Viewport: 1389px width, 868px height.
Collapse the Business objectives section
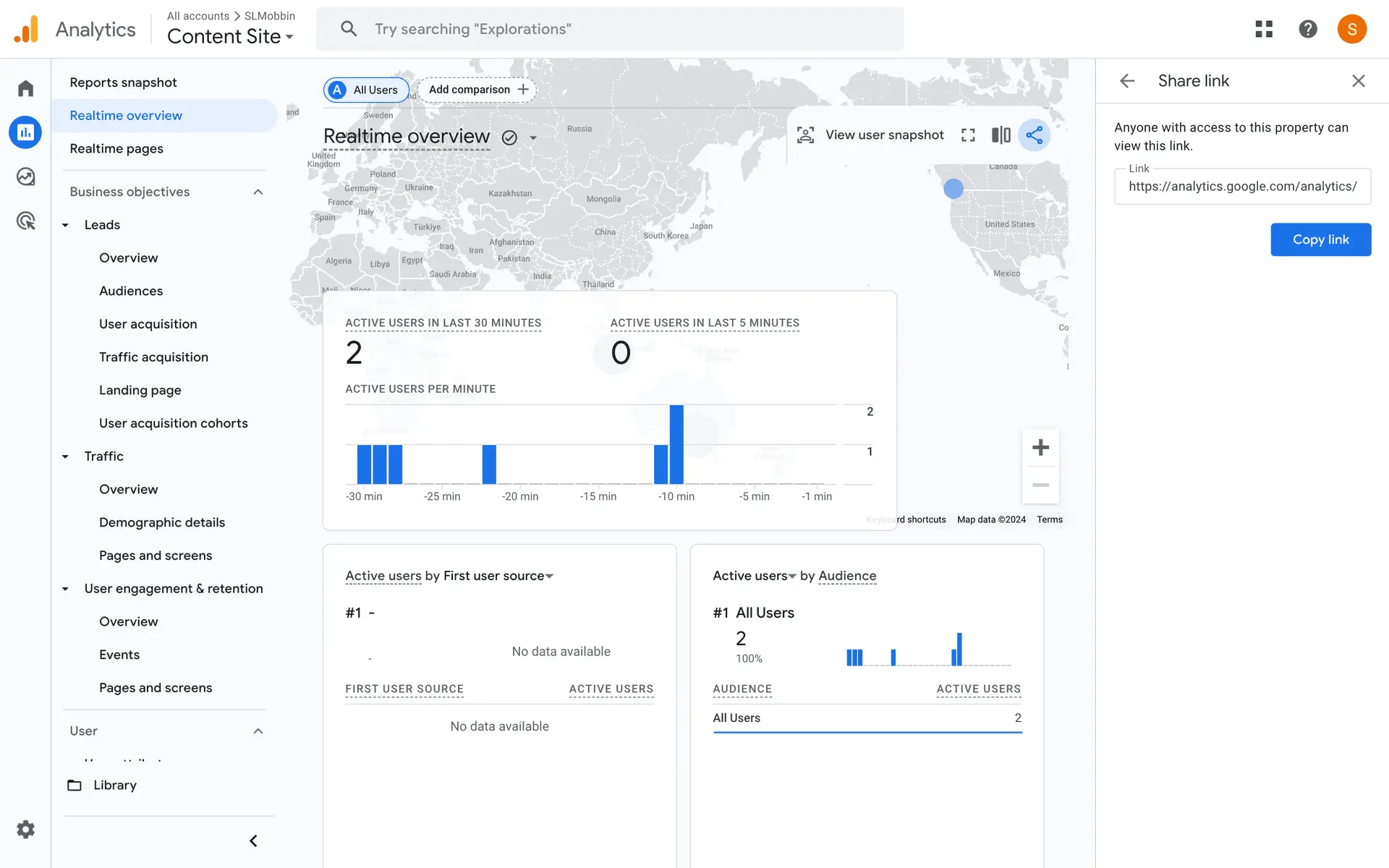point(258,192)
